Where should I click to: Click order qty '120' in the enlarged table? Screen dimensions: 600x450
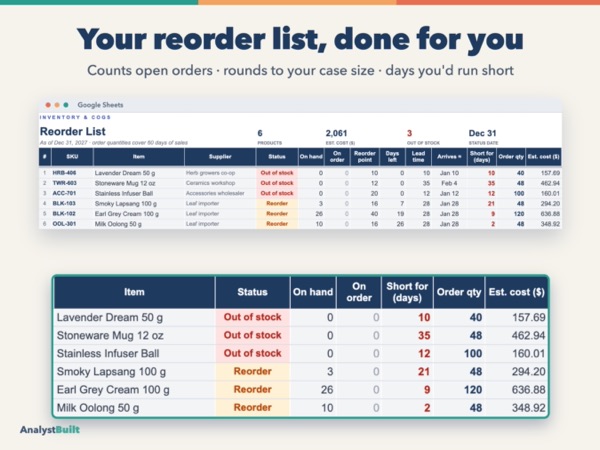click(473, 390)
